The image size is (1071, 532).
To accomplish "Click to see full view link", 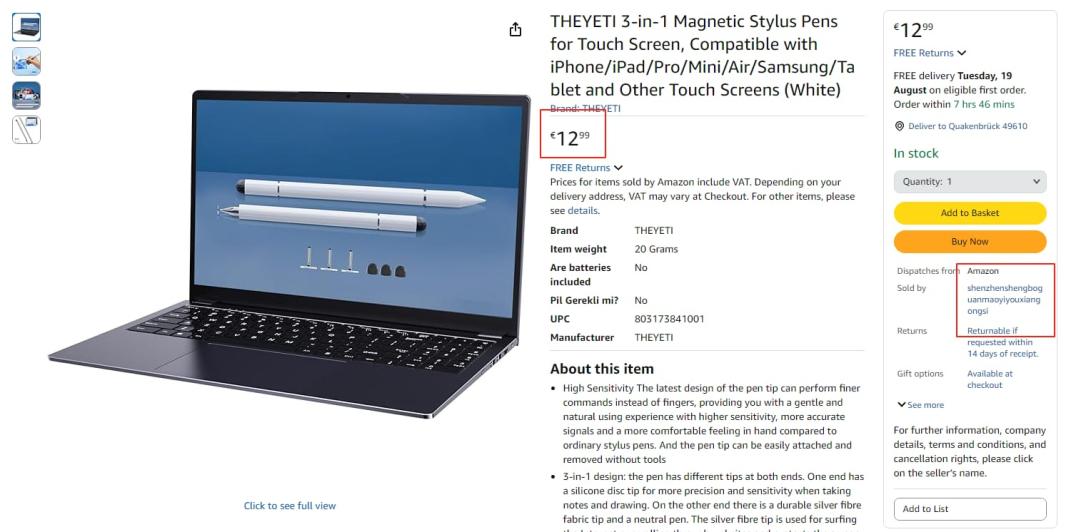I will coord(290,506).
